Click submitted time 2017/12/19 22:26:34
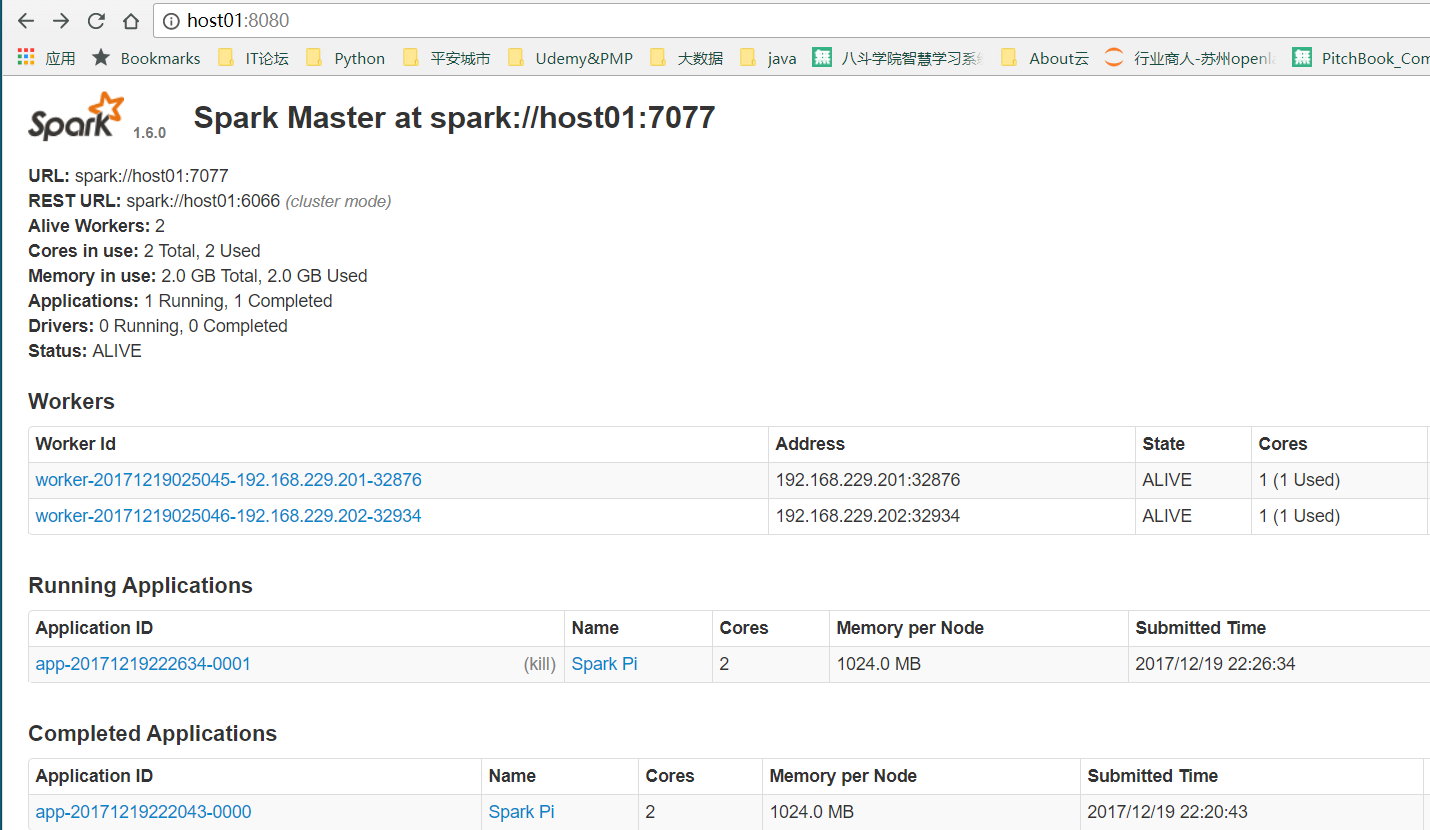 [x=1215, y=664]
